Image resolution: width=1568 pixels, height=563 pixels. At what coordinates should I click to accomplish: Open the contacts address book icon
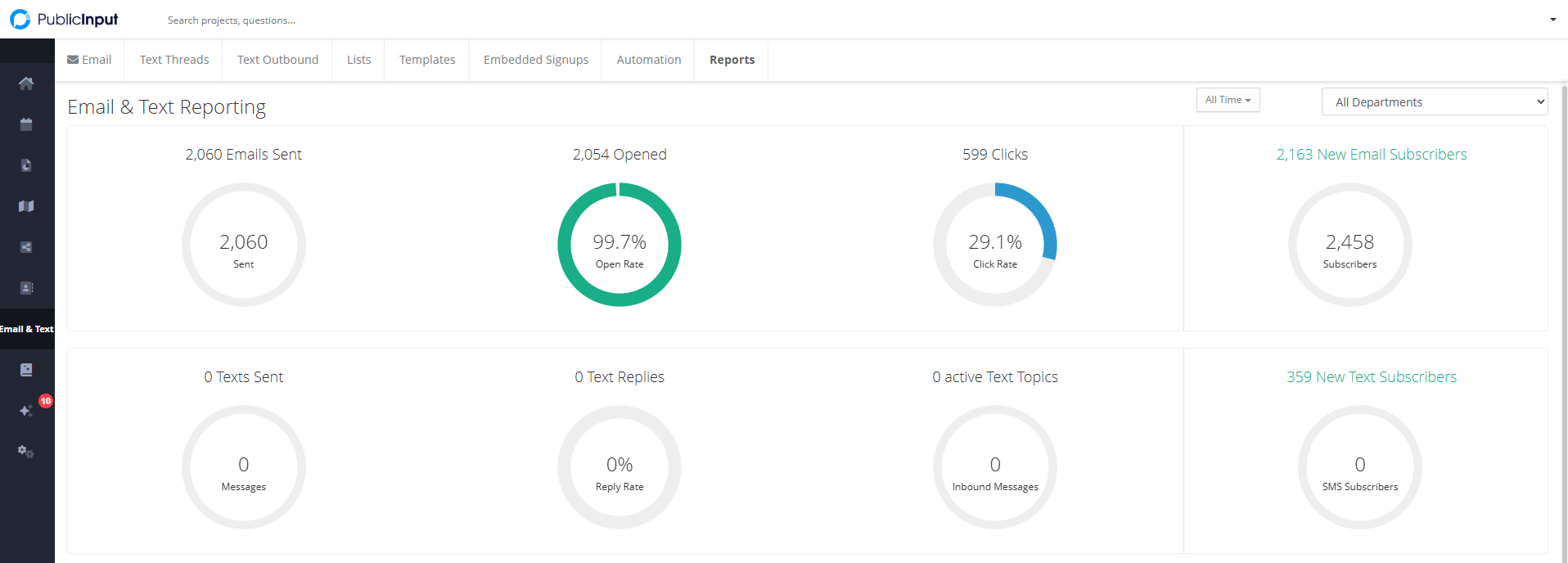point(26,288)
